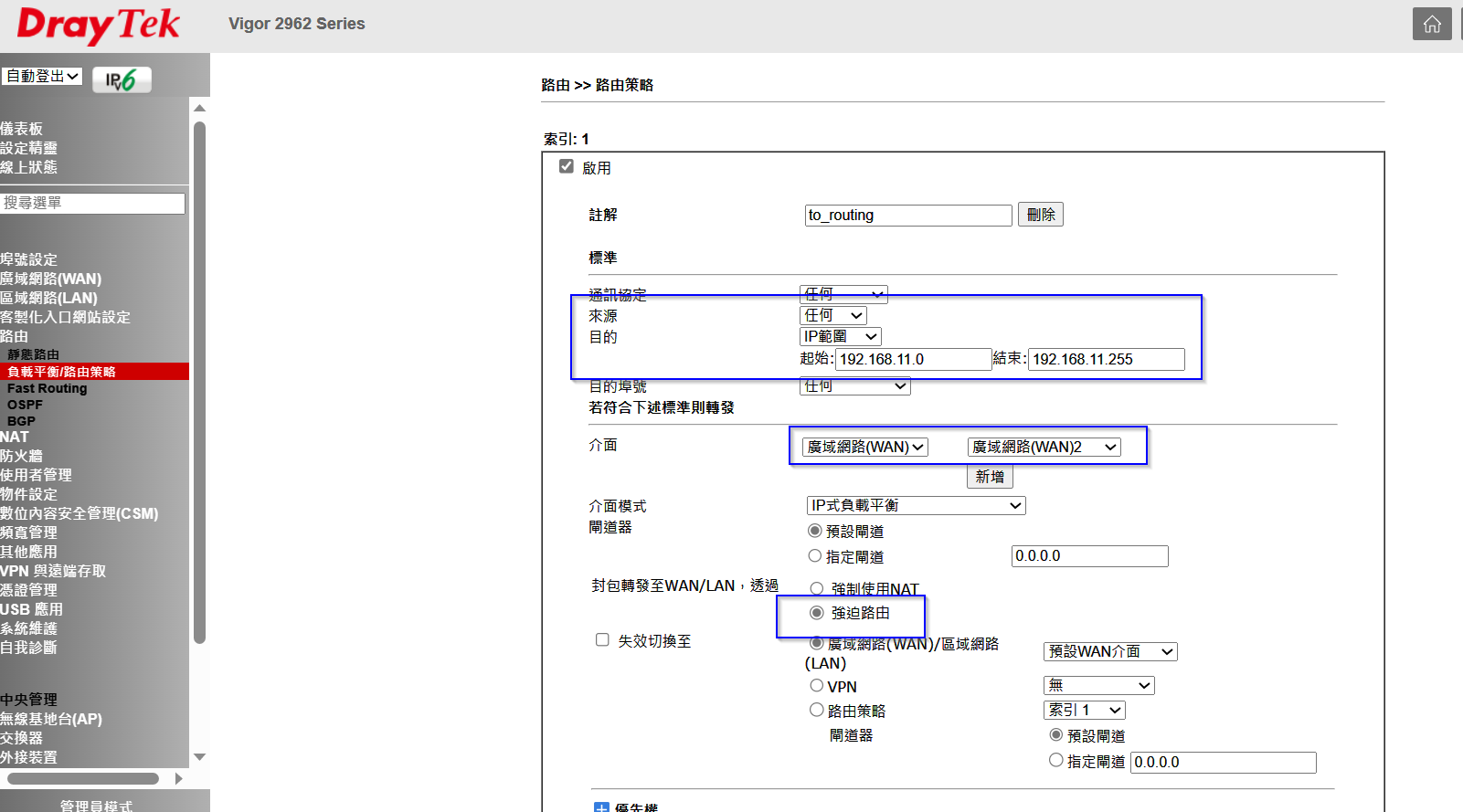This screenshot has width=1463, height=812.
Task: Click the sidebar vertical scrollbar
Action: (199, 384)
